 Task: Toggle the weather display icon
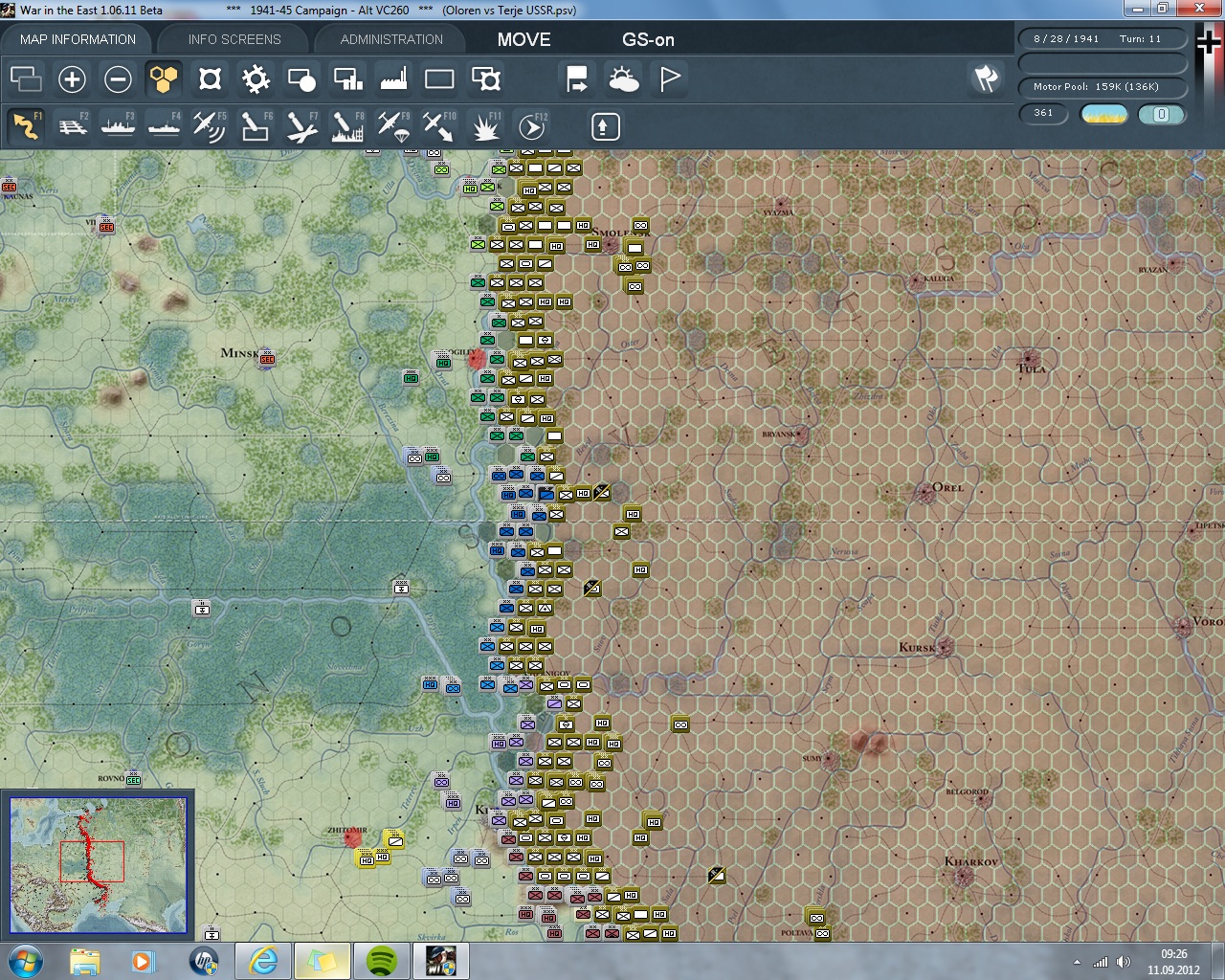click(623, 78)
